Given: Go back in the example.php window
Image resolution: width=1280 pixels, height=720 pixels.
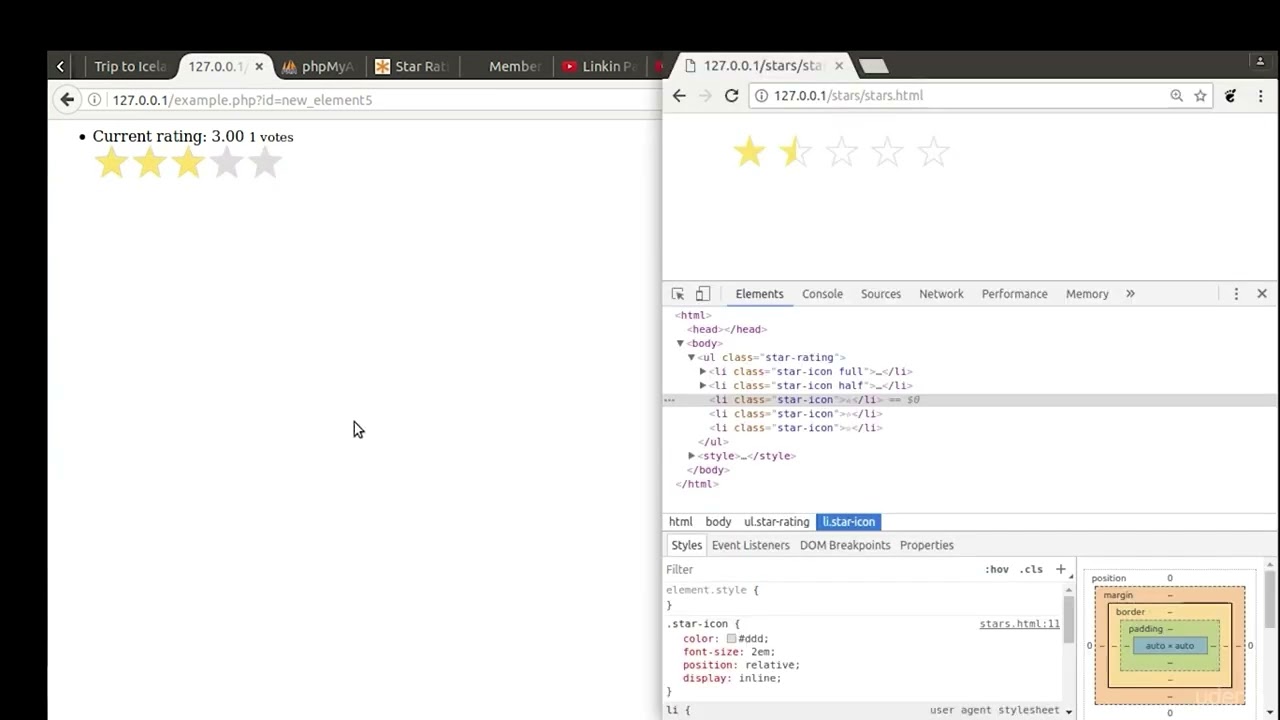Looking at the screenshot, I should pos(67,100).
